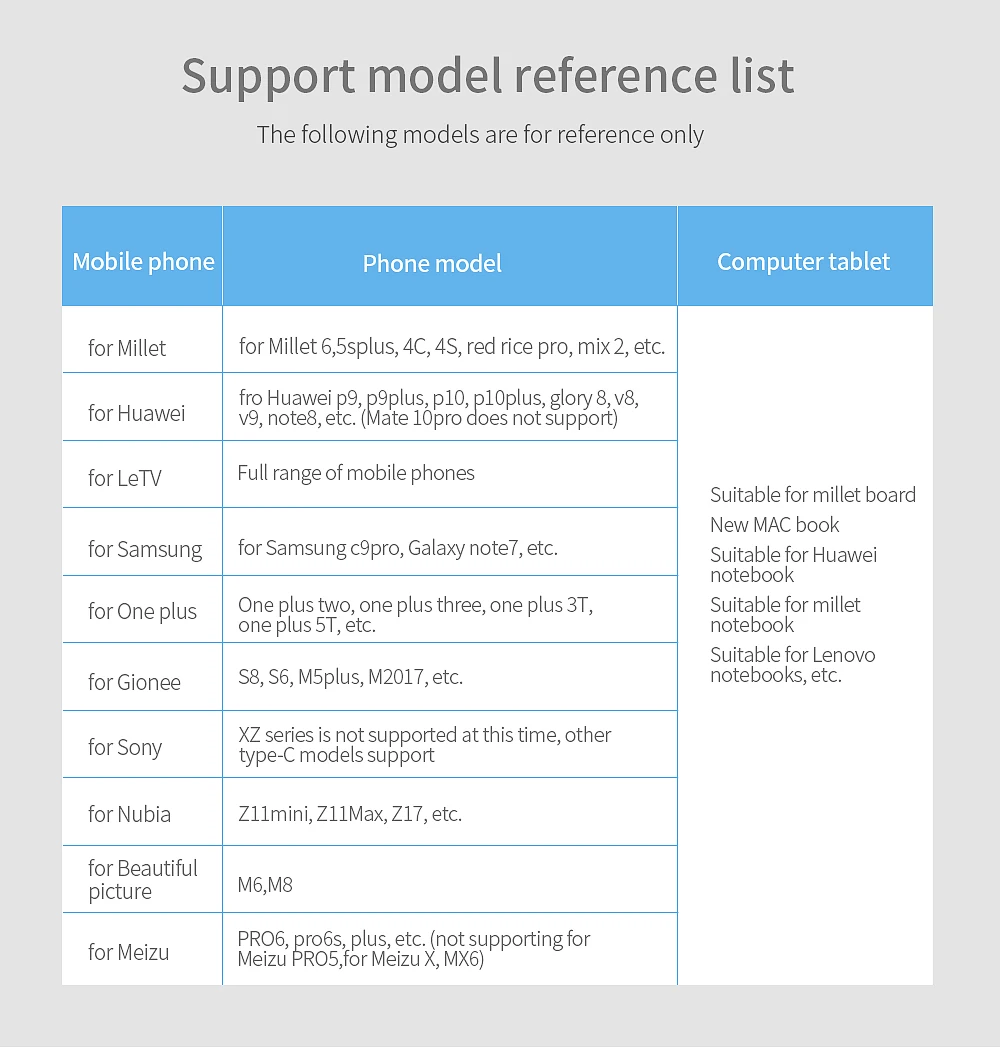Select the 'for Beautiful picture' row label

[x=142, y=879]
